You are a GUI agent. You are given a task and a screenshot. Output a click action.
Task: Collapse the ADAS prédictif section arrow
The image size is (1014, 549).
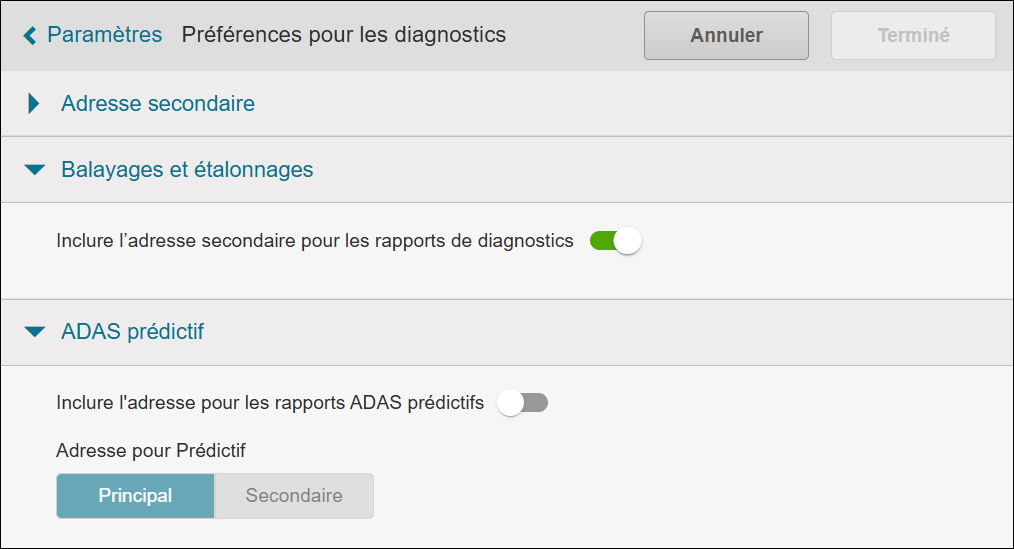(35, 332)
